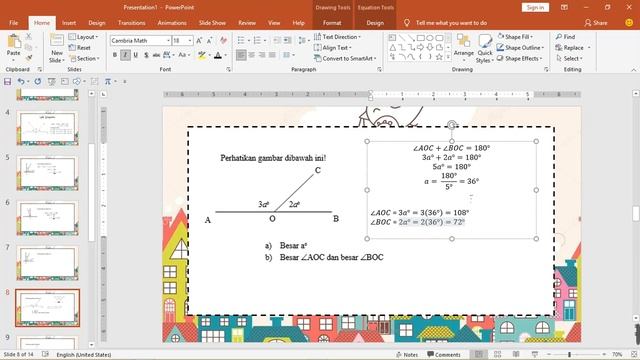640x360 pixels.
Task: Start slide show from status bar
Action: pos(535,354)
